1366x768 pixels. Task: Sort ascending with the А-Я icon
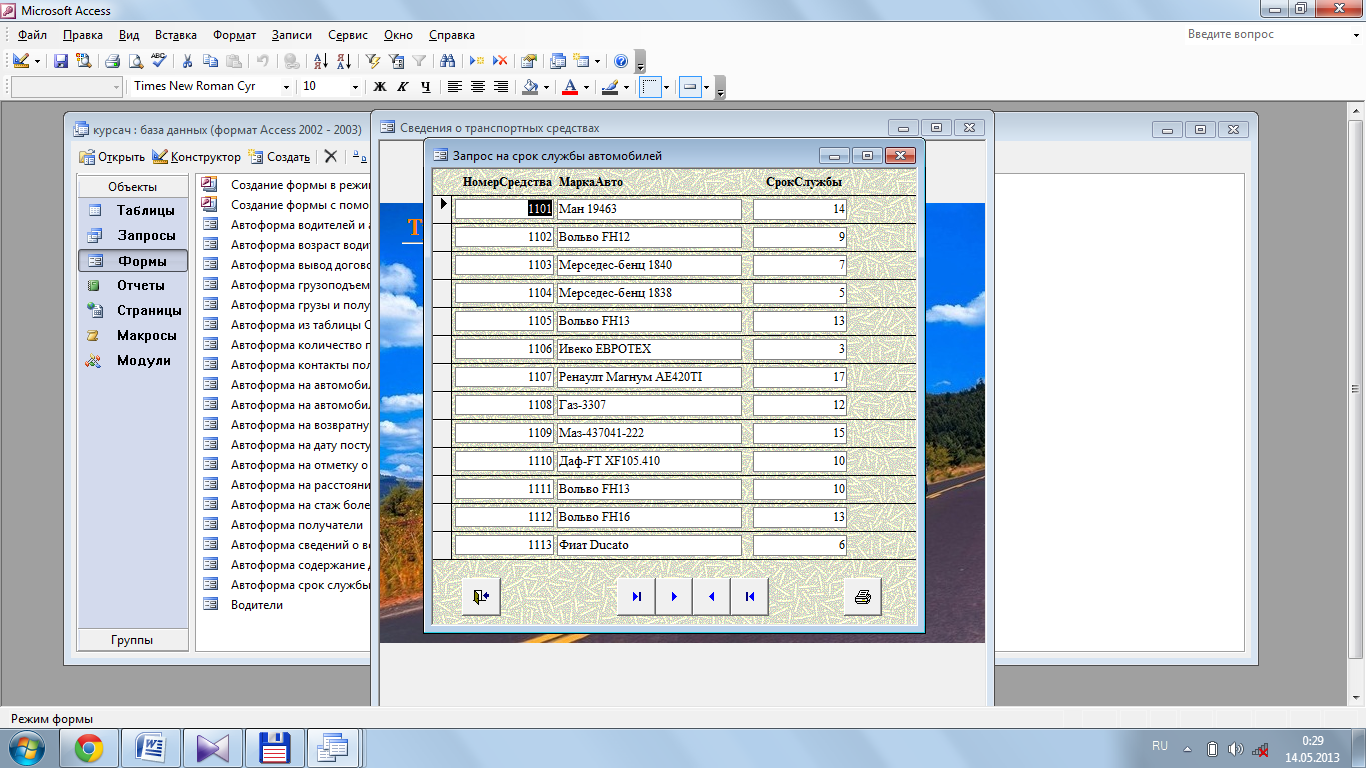click(x=320, y=61)
